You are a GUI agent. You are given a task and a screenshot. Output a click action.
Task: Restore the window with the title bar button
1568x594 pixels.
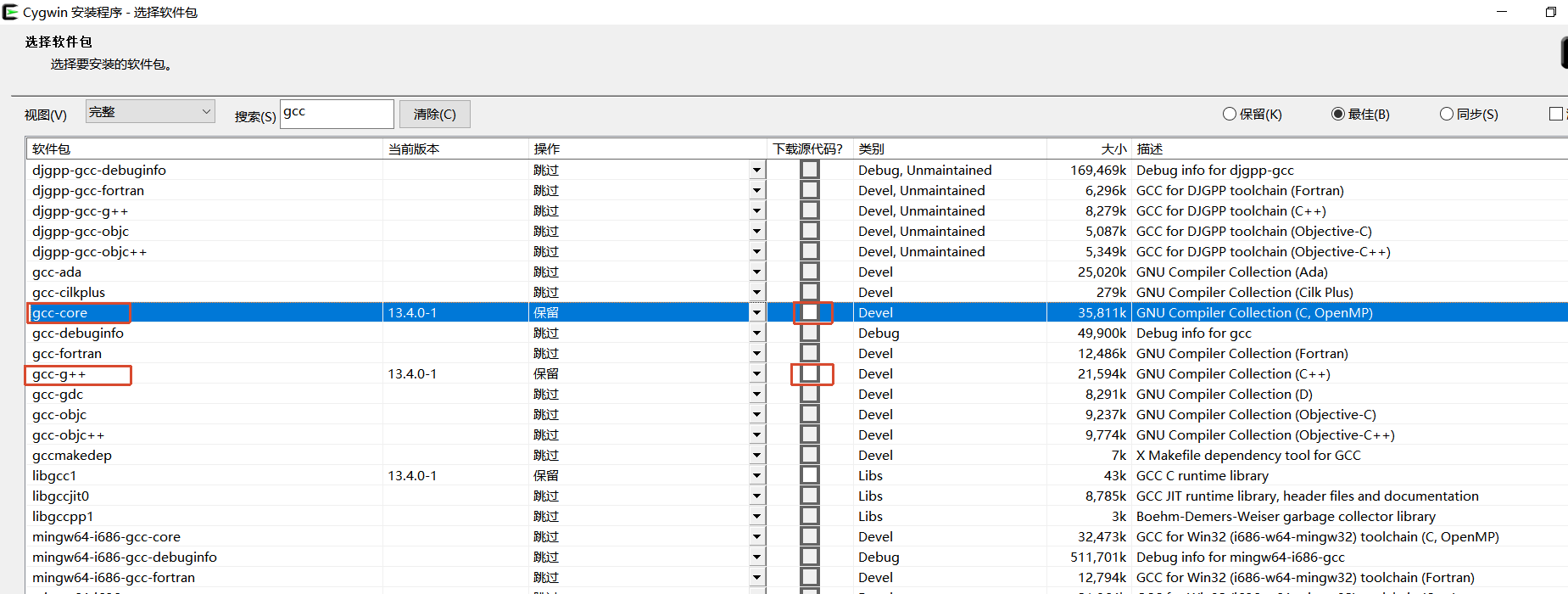point(1550,12)
